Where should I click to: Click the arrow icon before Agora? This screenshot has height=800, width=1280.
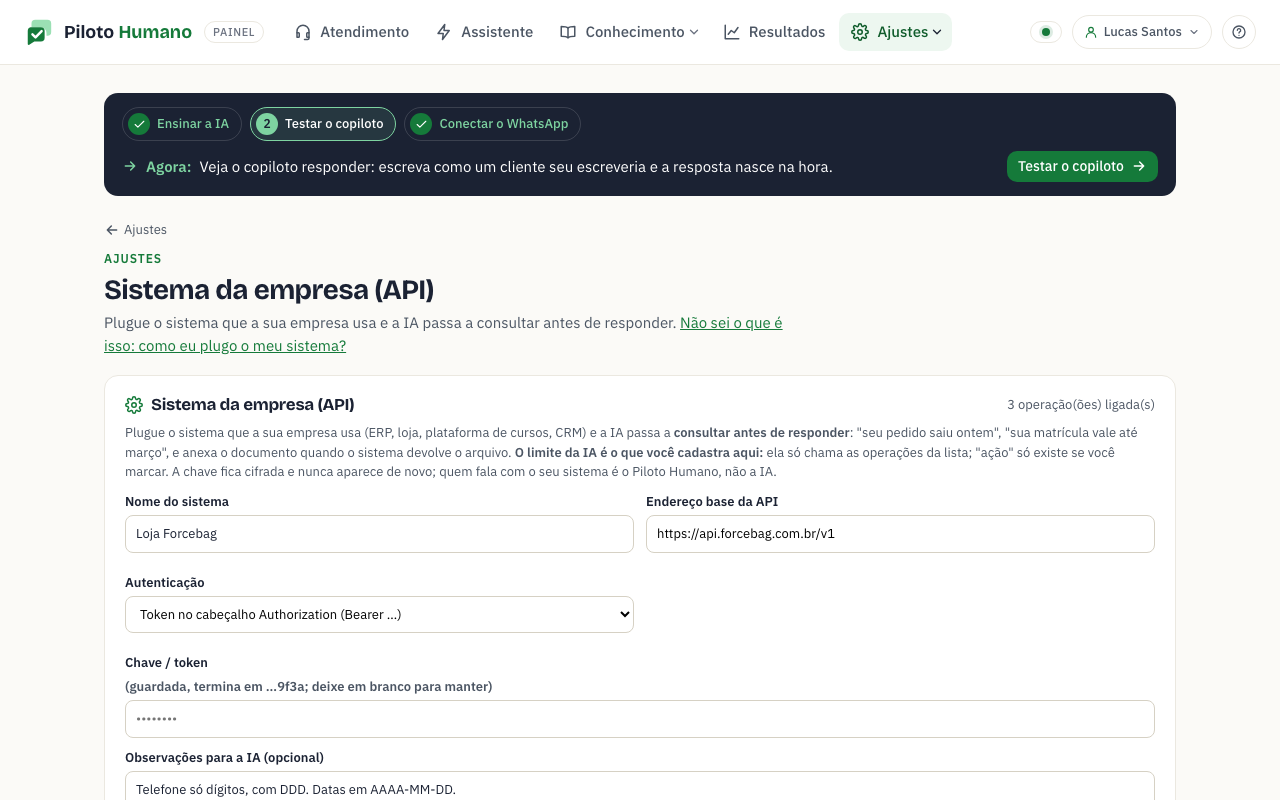pyautogui.click(x=130, y=166)
